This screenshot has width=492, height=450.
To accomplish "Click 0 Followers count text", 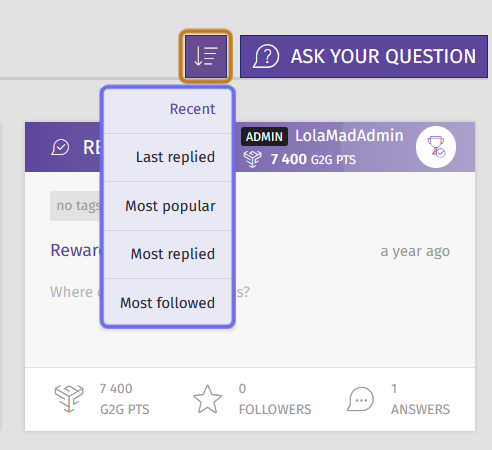I will tap(275, 399).
